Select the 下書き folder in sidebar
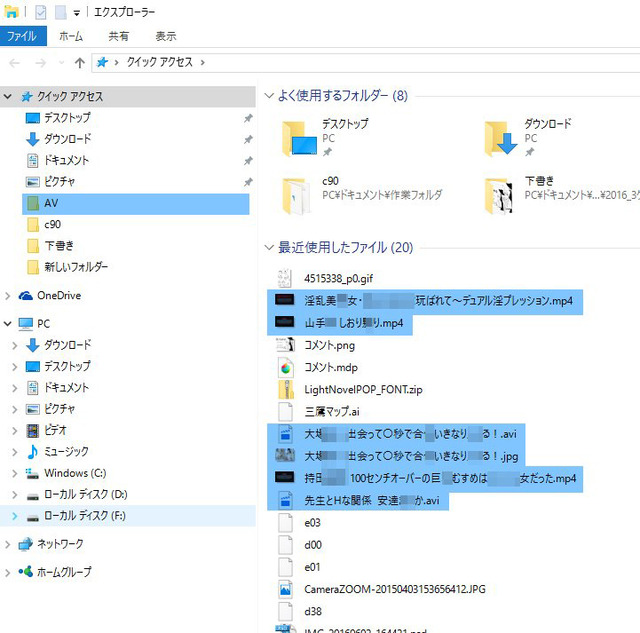Screen dimensions: 640x633 pos(59,246)
